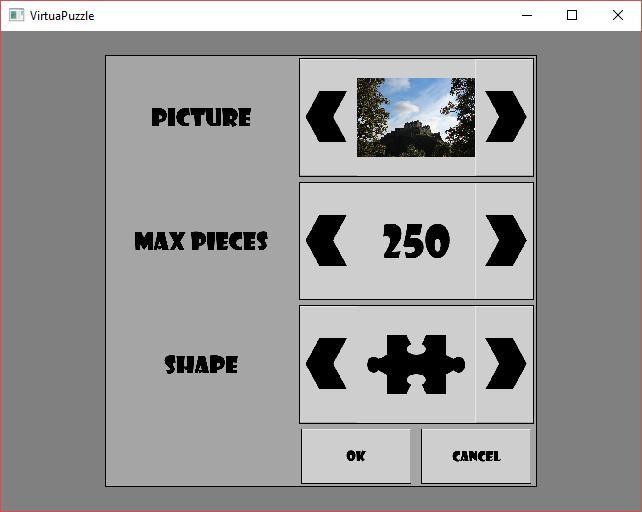The image size is (642, 512).
Task: Decrease max pieces with the left arrow
Action: tap(326, 240)
